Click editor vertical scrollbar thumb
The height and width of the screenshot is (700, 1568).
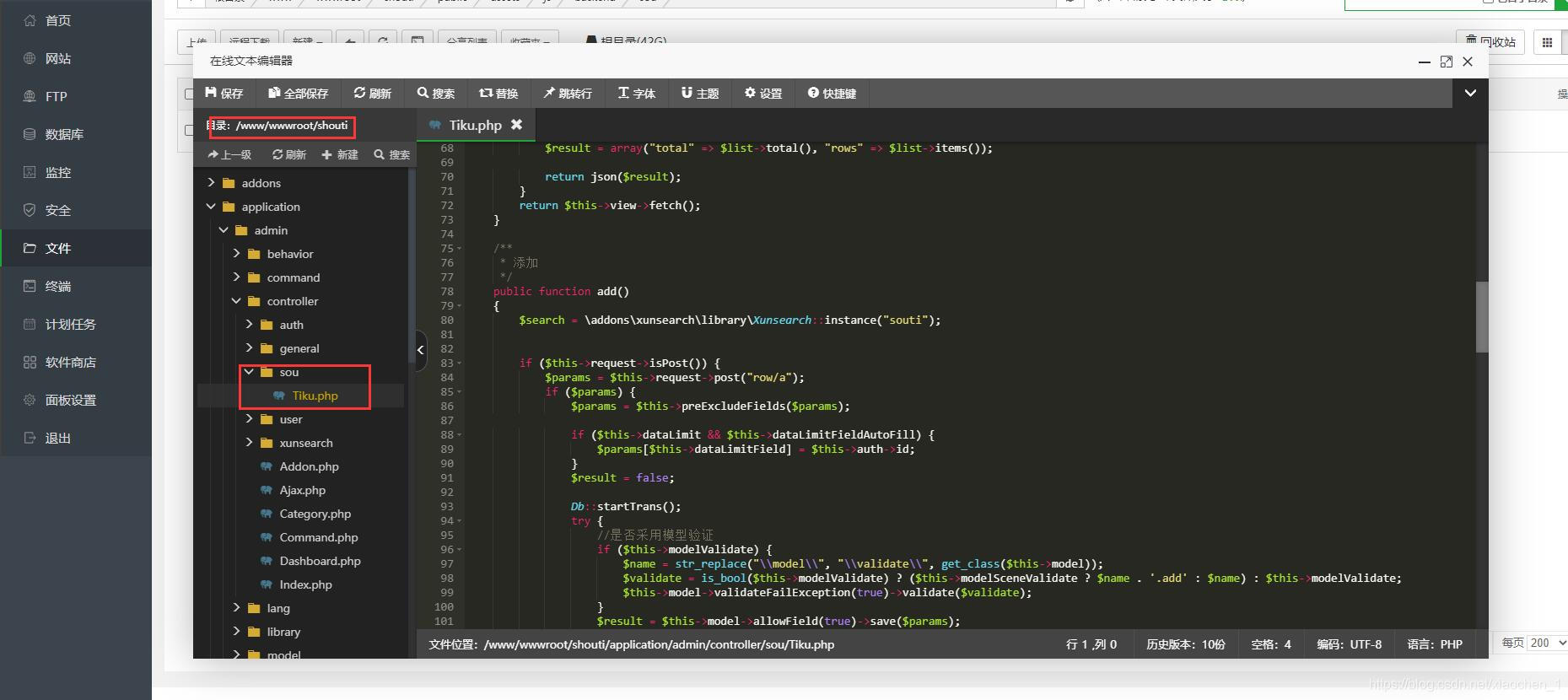pos(1482,317)
